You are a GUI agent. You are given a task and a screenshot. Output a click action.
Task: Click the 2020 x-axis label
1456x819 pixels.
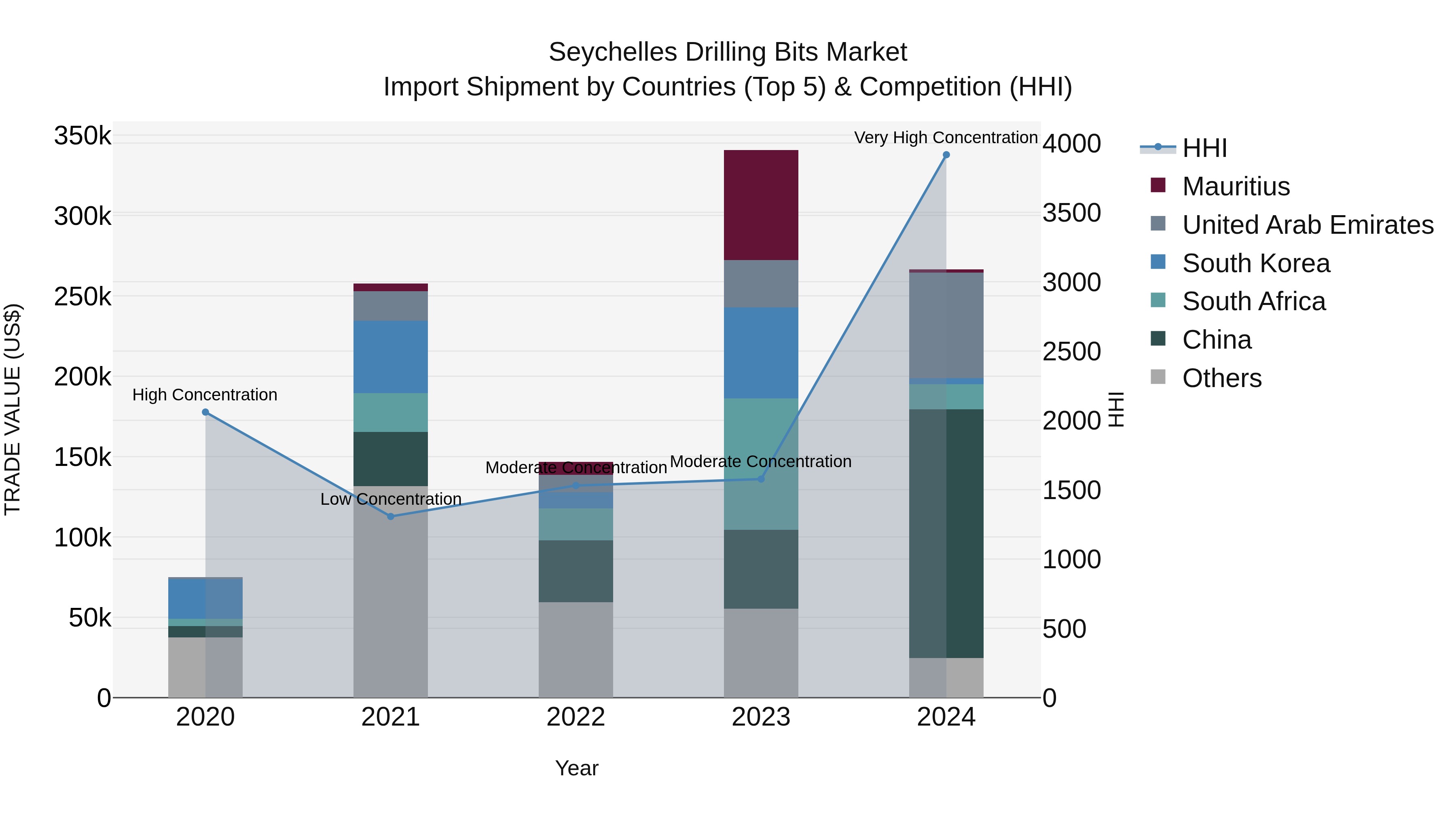[x=205, y=717]
